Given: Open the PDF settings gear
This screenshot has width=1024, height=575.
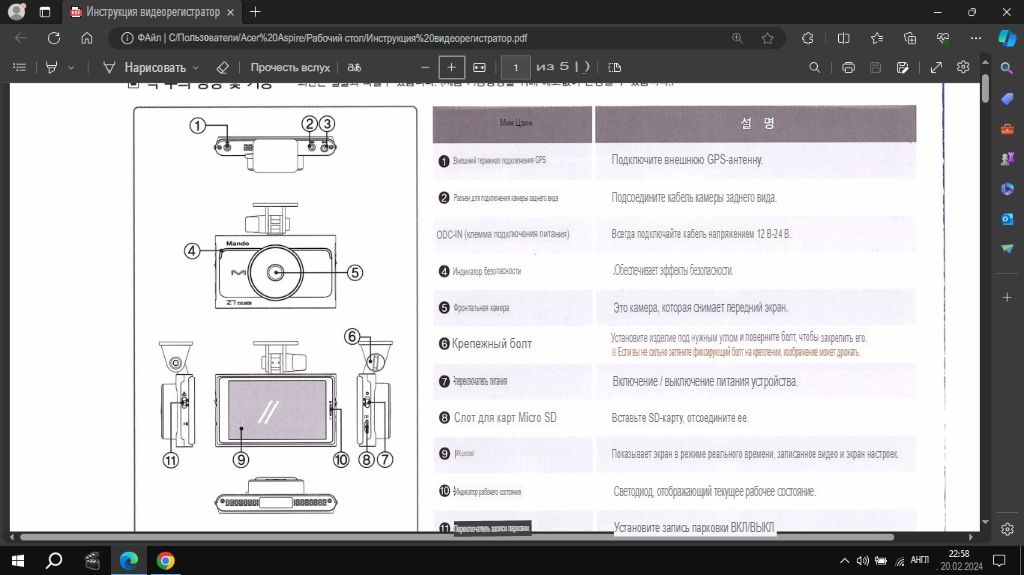Looking at the screenshot, I should pos(963,67).
